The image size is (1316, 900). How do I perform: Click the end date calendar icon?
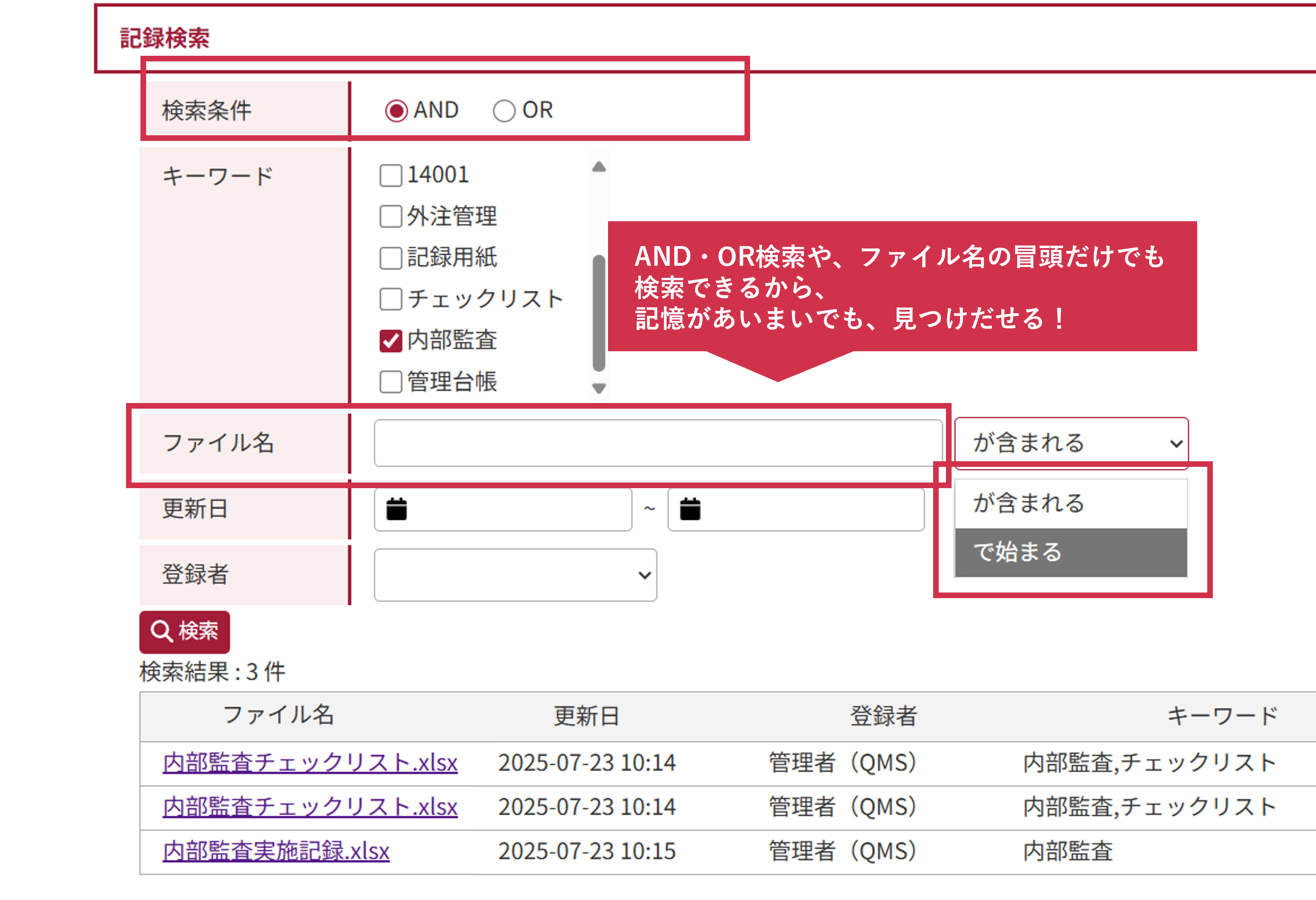690,509
